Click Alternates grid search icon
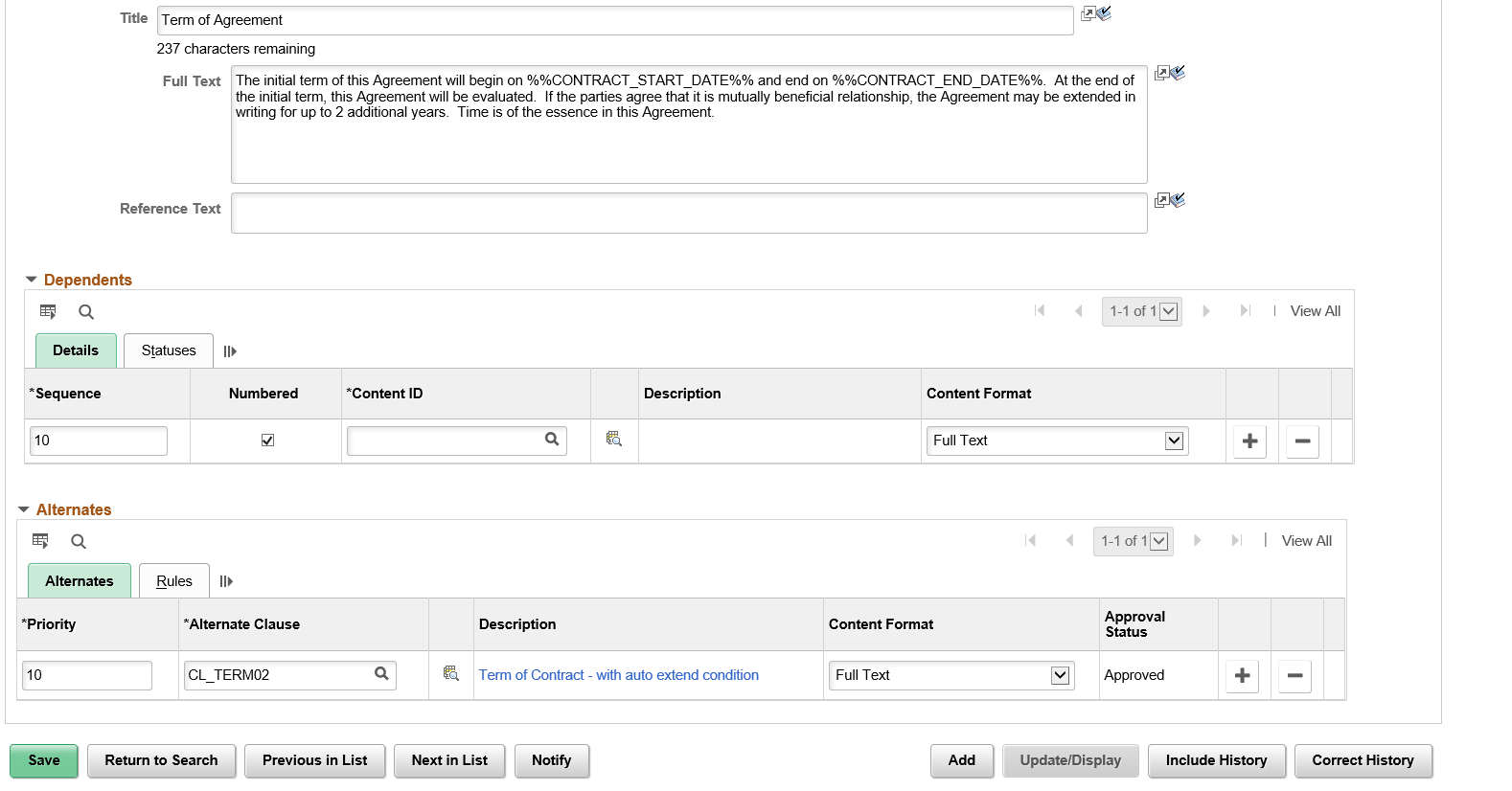The height and width of the screenshot is (791, 1512). click(79, 541)
